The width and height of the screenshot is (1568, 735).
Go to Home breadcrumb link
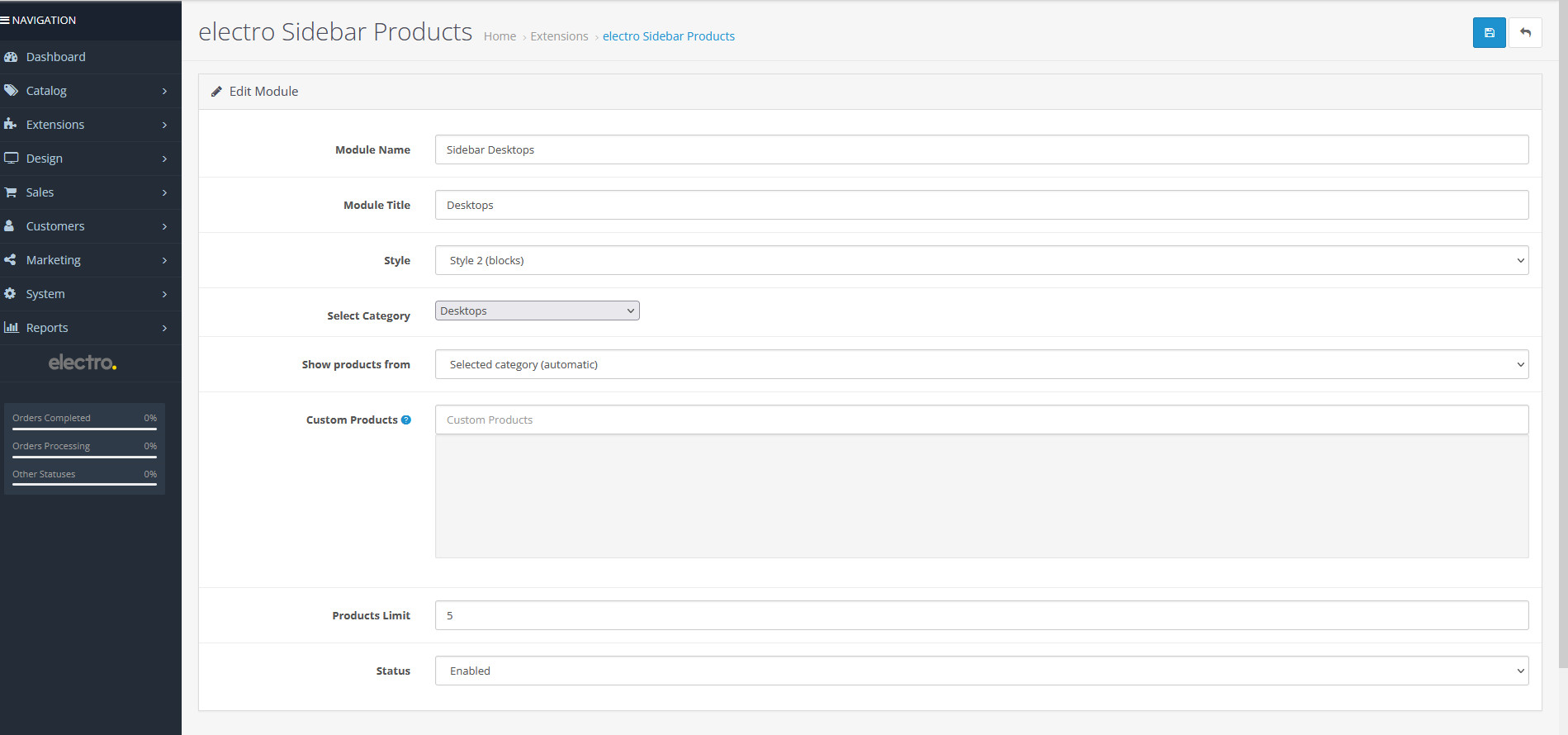pyautogui.click(x=500, y=36)
